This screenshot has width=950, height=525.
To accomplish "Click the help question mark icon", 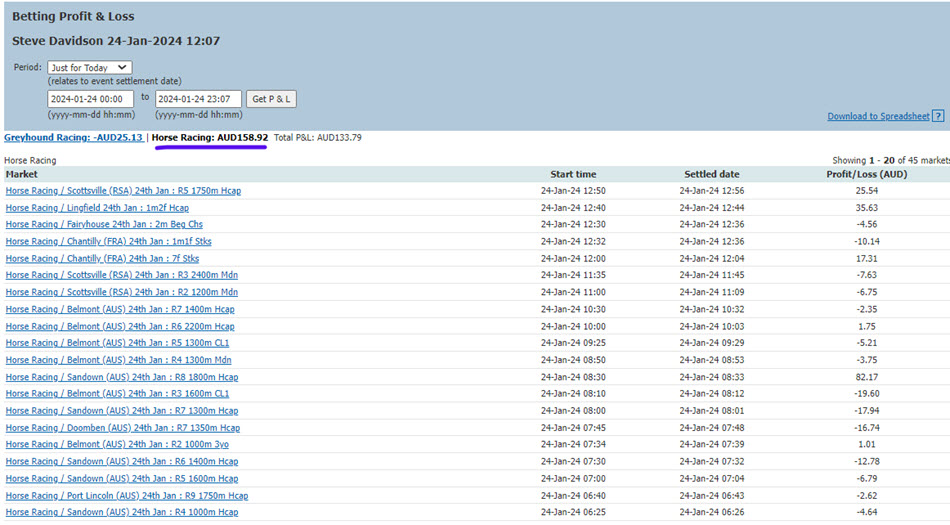I will click(x=938, y=116).
